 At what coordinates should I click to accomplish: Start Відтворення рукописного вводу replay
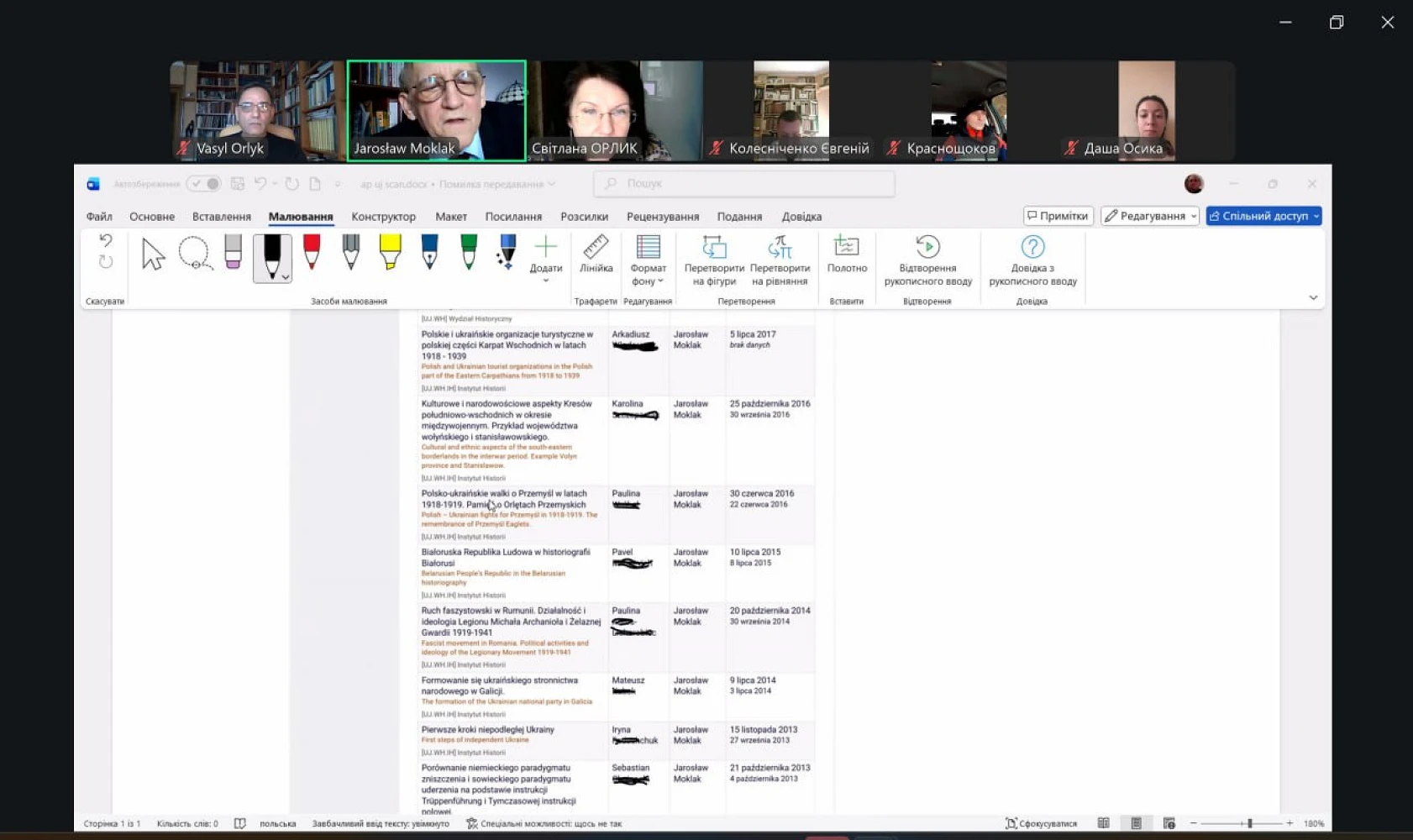(x=927, y=260)
